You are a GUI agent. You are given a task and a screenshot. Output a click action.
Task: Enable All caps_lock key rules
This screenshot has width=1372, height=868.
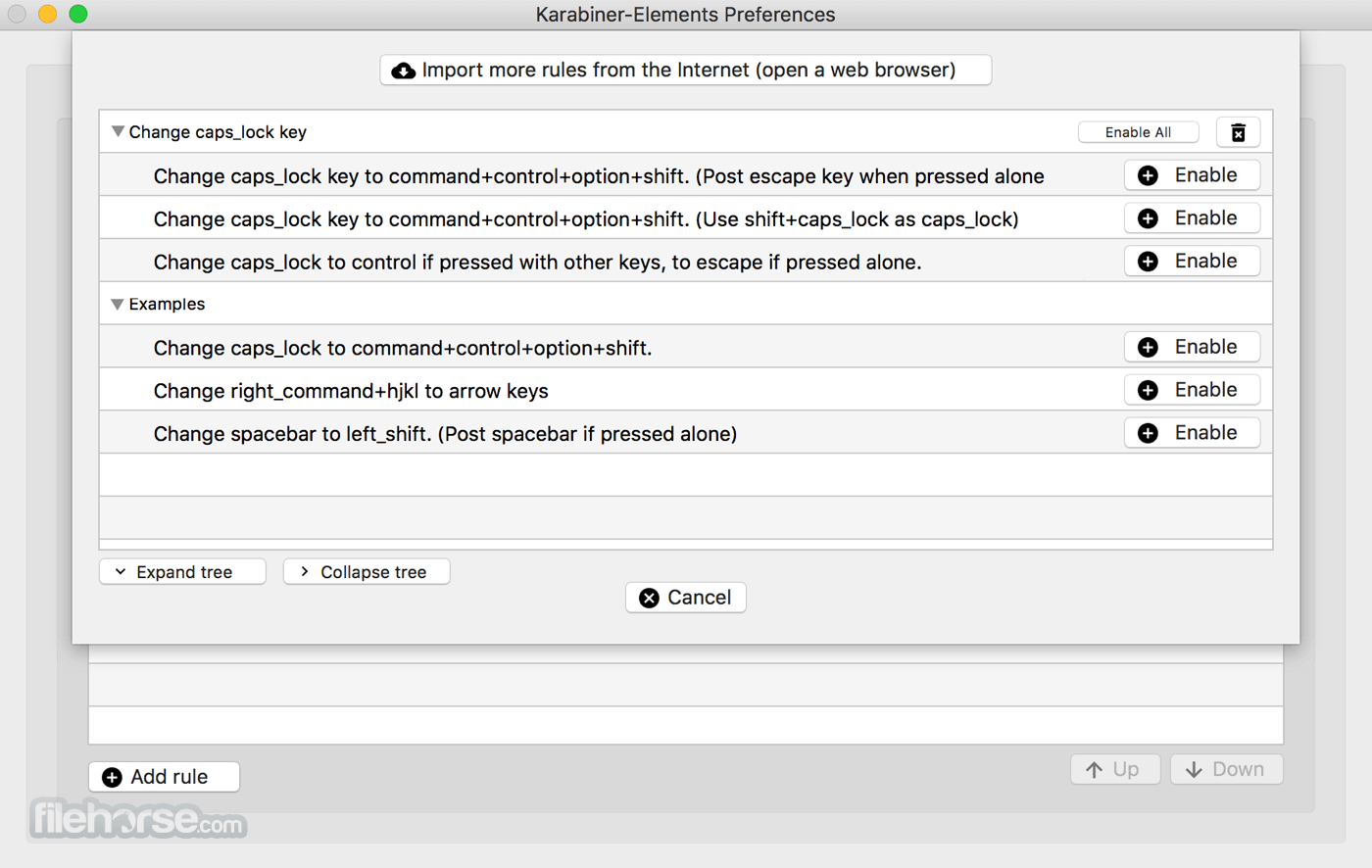point(1138,132)
